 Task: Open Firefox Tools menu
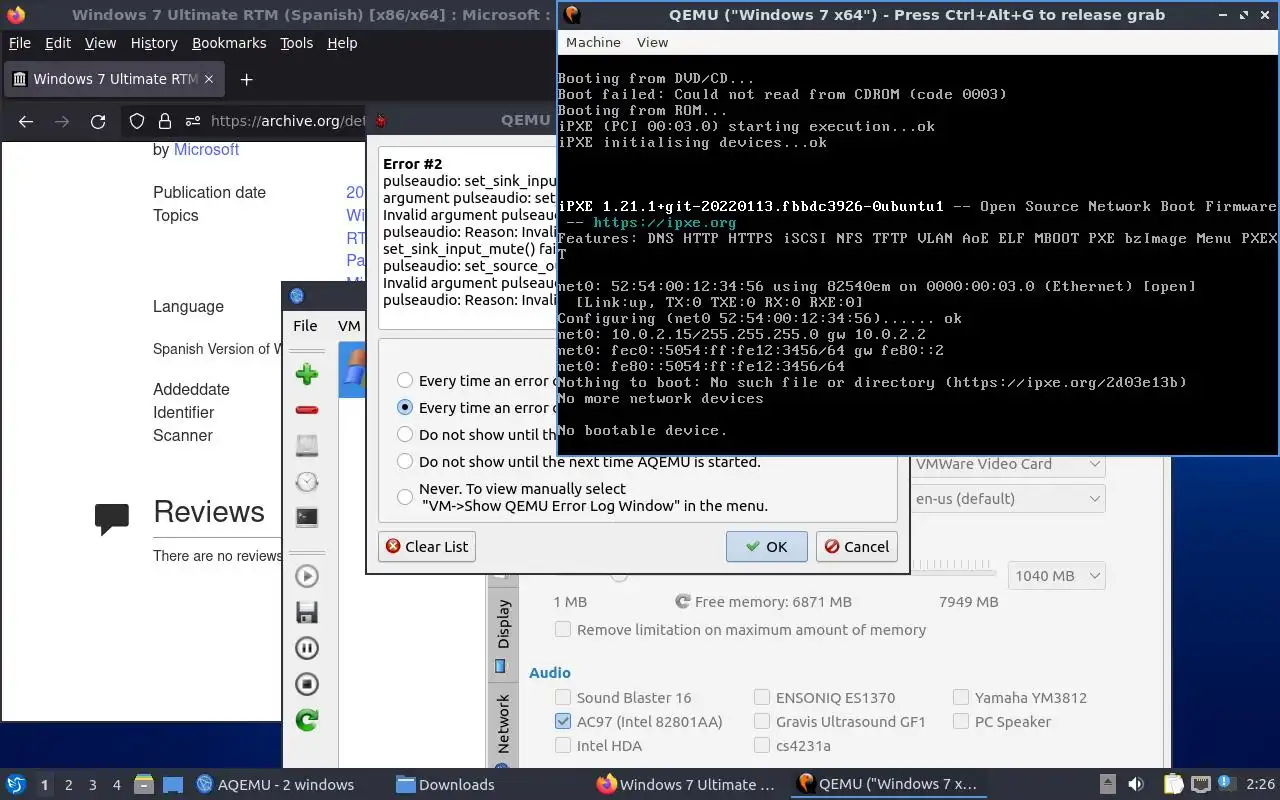(296, 43)
